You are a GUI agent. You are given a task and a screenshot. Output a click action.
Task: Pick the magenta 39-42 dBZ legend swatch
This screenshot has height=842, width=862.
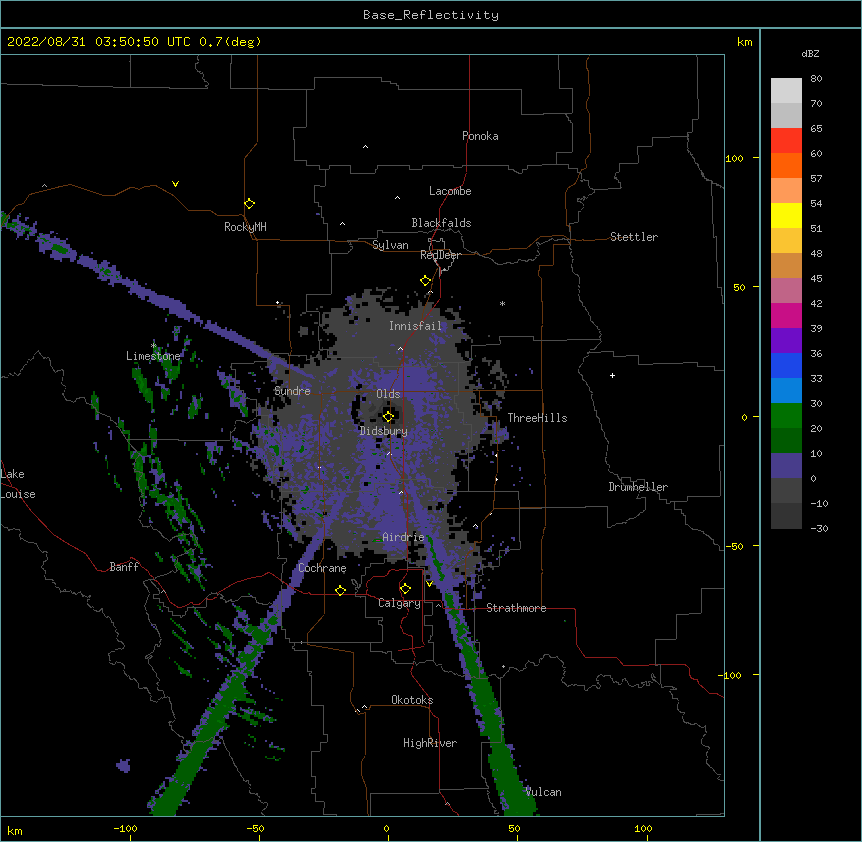pos(786,315)
